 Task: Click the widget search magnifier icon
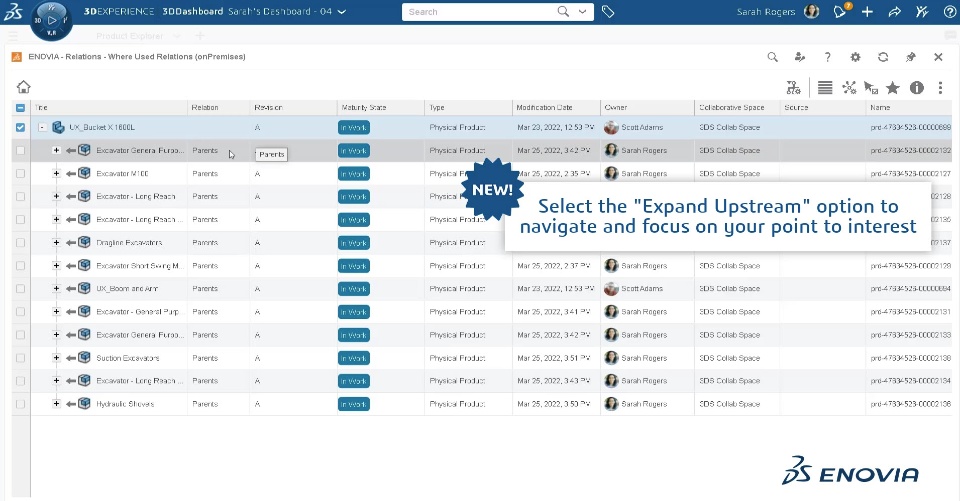(x=773, y=57)
